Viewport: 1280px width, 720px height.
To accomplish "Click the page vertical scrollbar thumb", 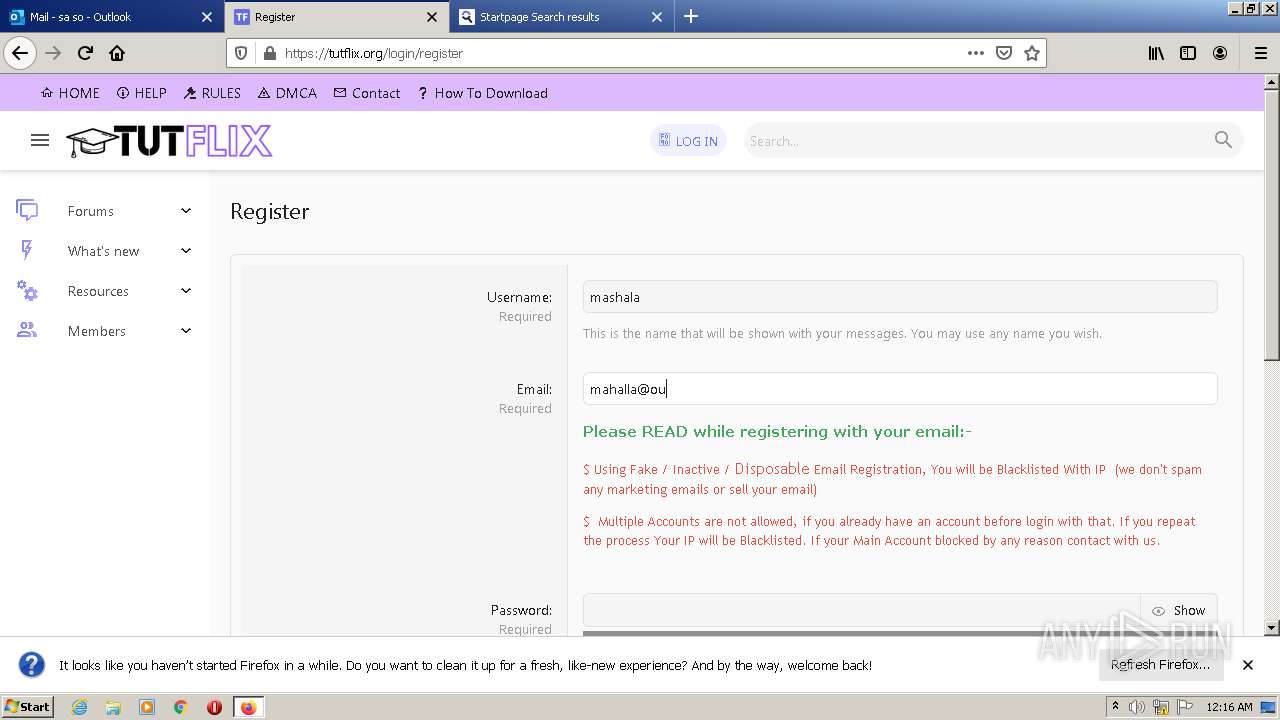I will [x=1272, y=225].
